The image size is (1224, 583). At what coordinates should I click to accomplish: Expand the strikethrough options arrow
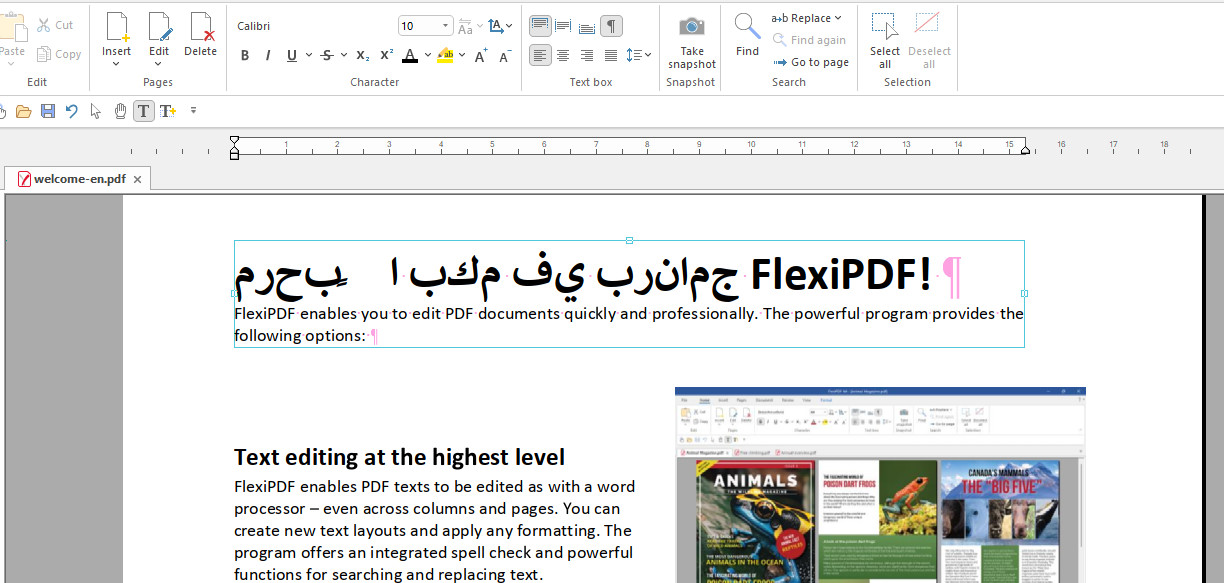(x=344, y=56)
